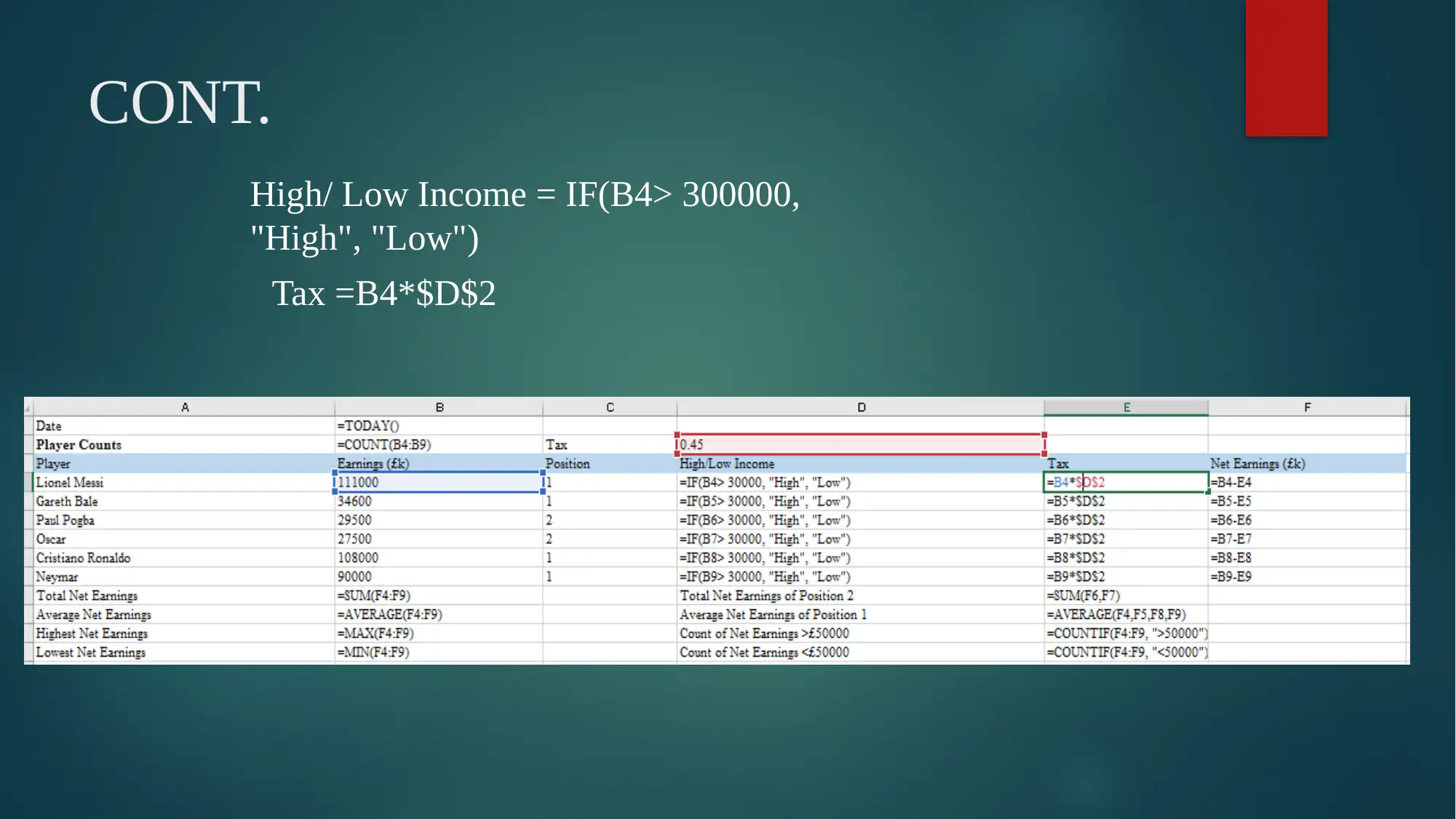Select the 29500 earnings cell
1456x819 pixels.
pos(439,521)
